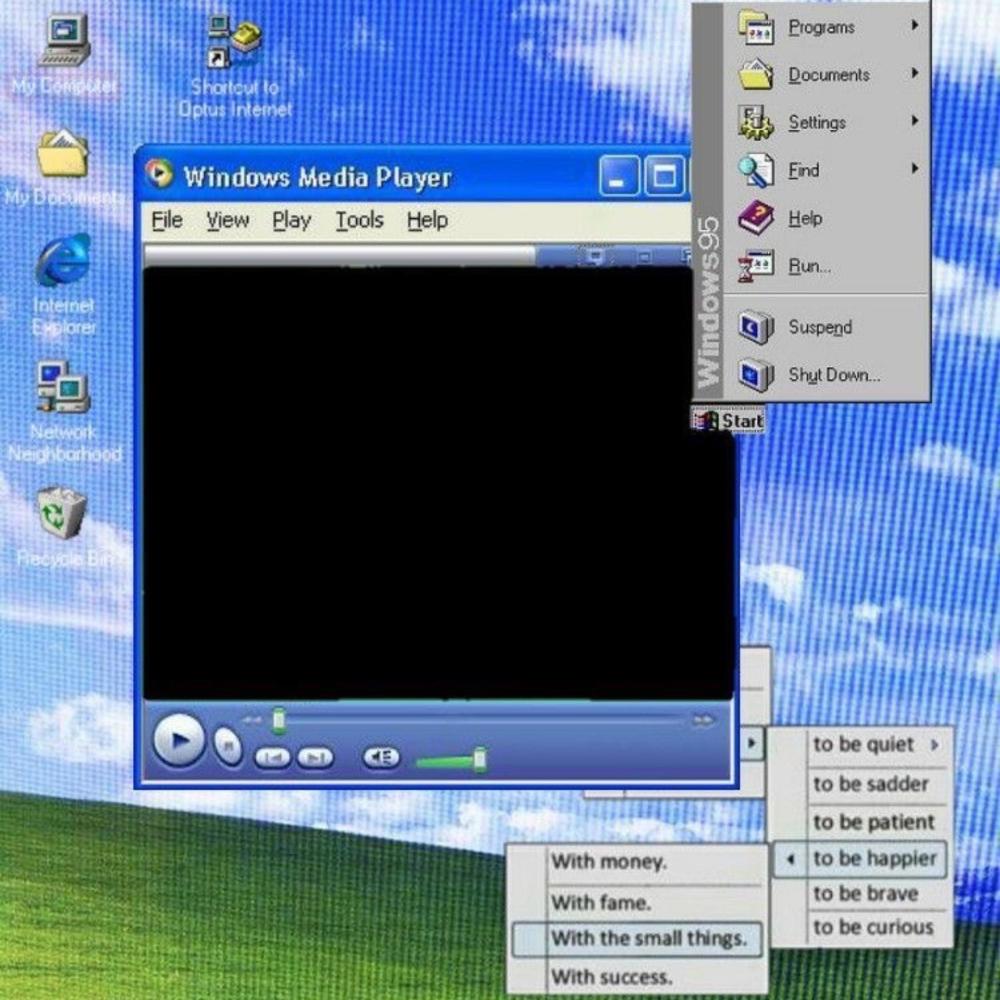
Task: Open the Tools menu
Action: click(360, 221)
